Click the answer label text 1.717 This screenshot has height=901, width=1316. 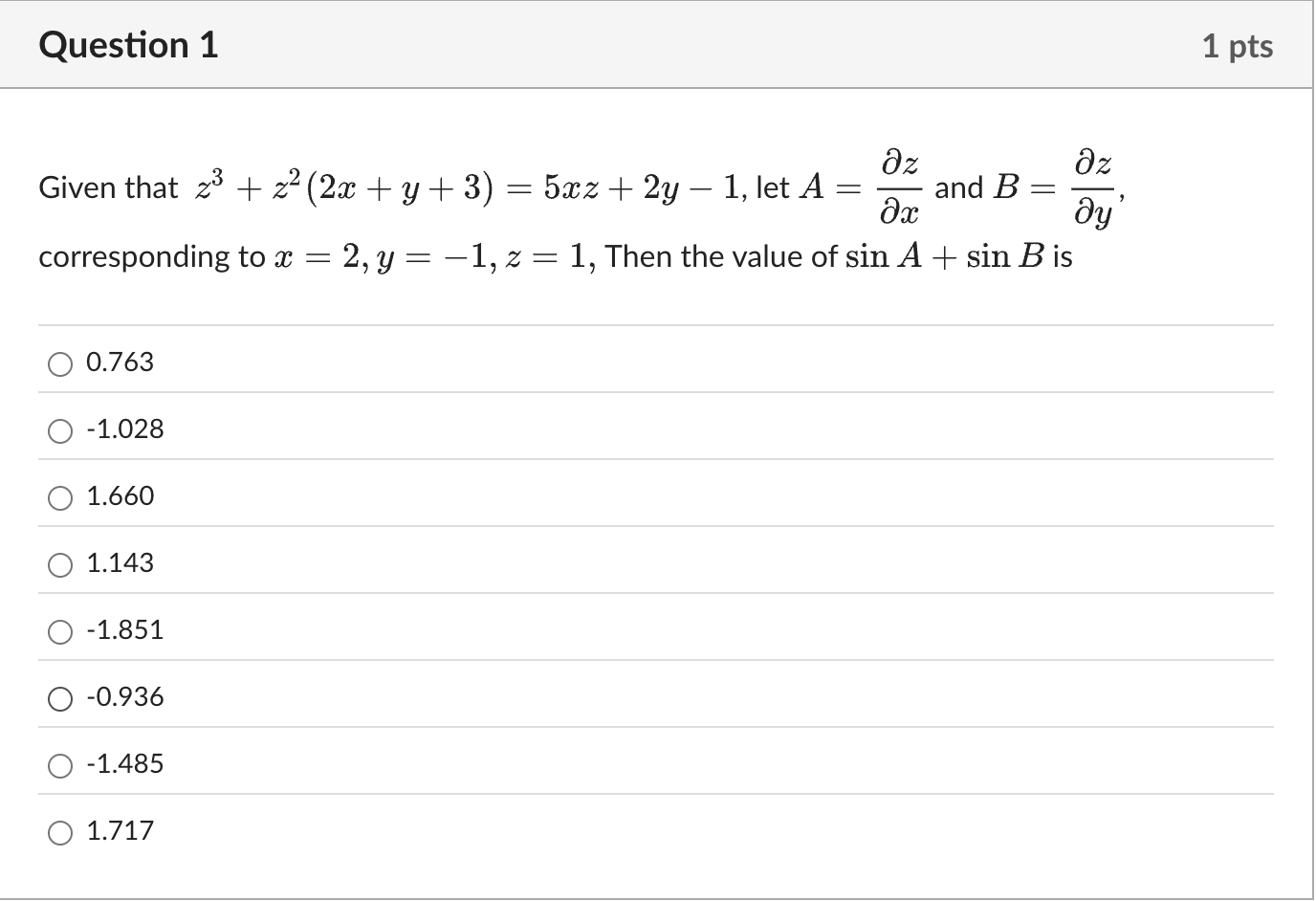pyautogui.click(x=121, y=831)
